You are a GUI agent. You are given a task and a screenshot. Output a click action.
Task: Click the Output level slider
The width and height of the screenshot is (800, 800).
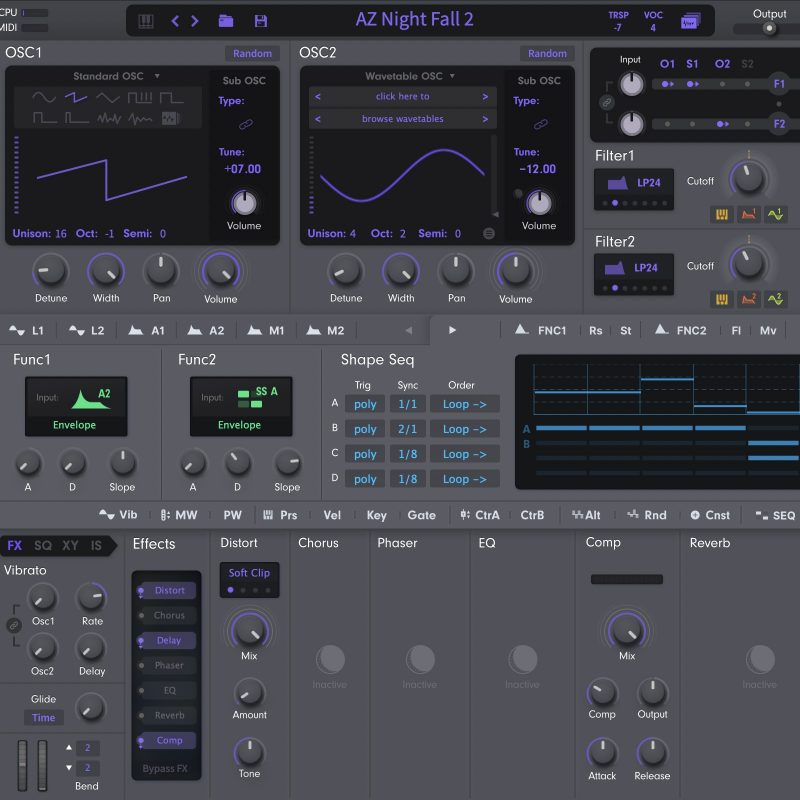[x=768, y=28]
